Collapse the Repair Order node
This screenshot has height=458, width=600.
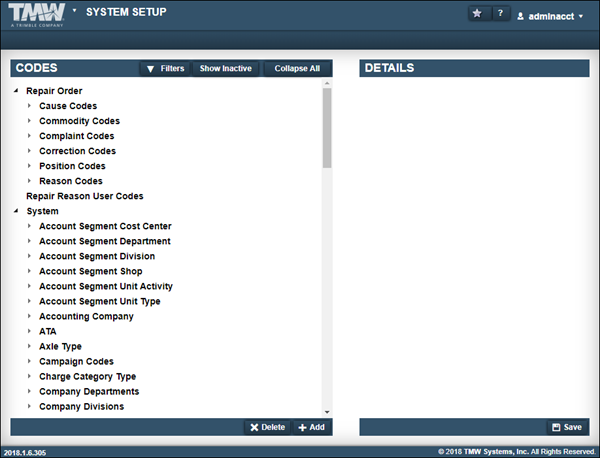click(x=16, y=91)
